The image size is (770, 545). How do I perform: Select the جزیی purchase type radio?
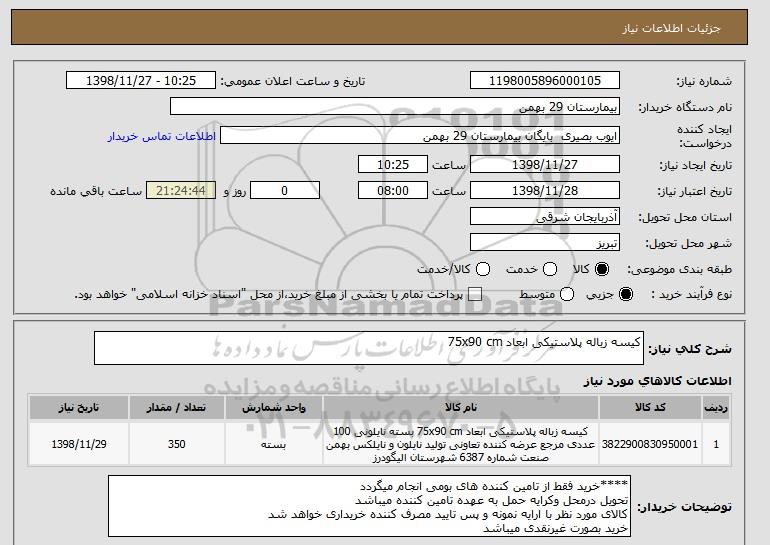[x=626, y=294]
